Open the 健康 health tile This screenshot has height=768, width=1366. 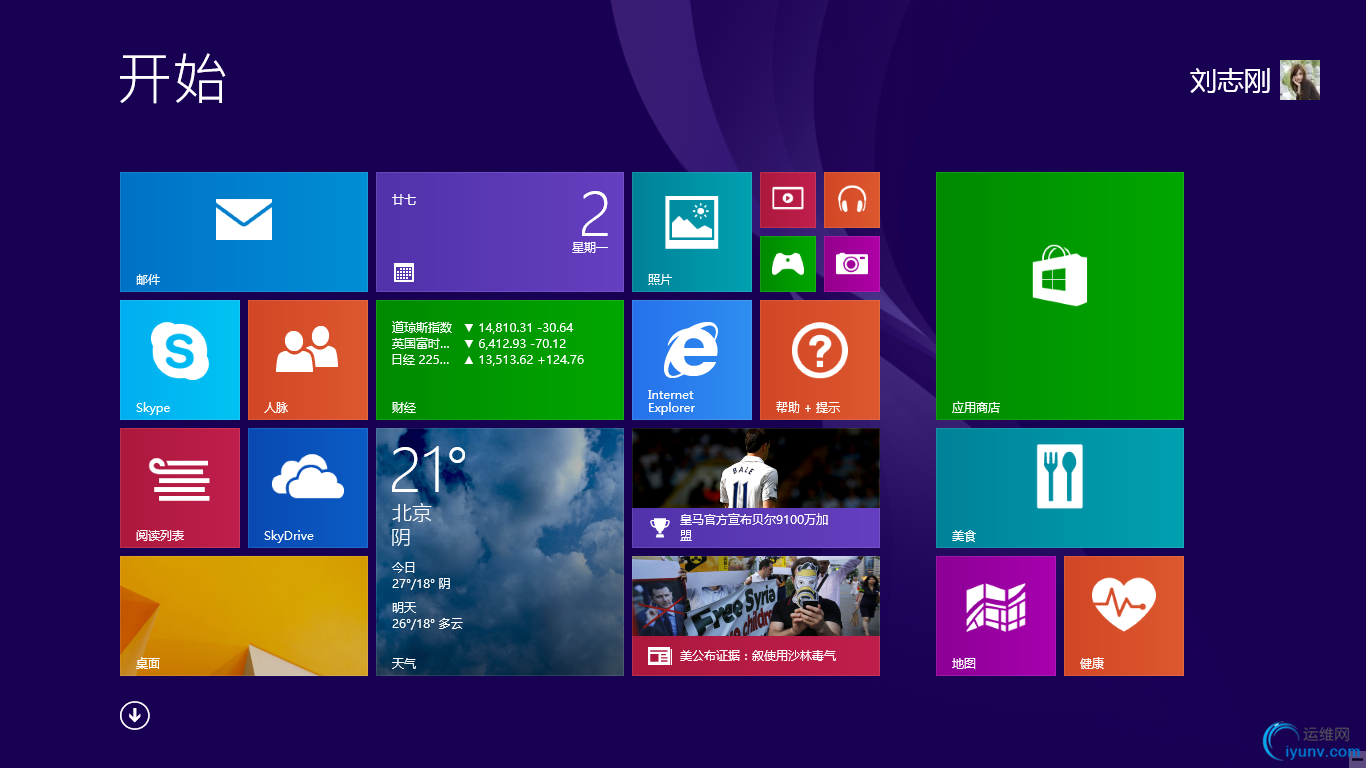(1124, 616)
